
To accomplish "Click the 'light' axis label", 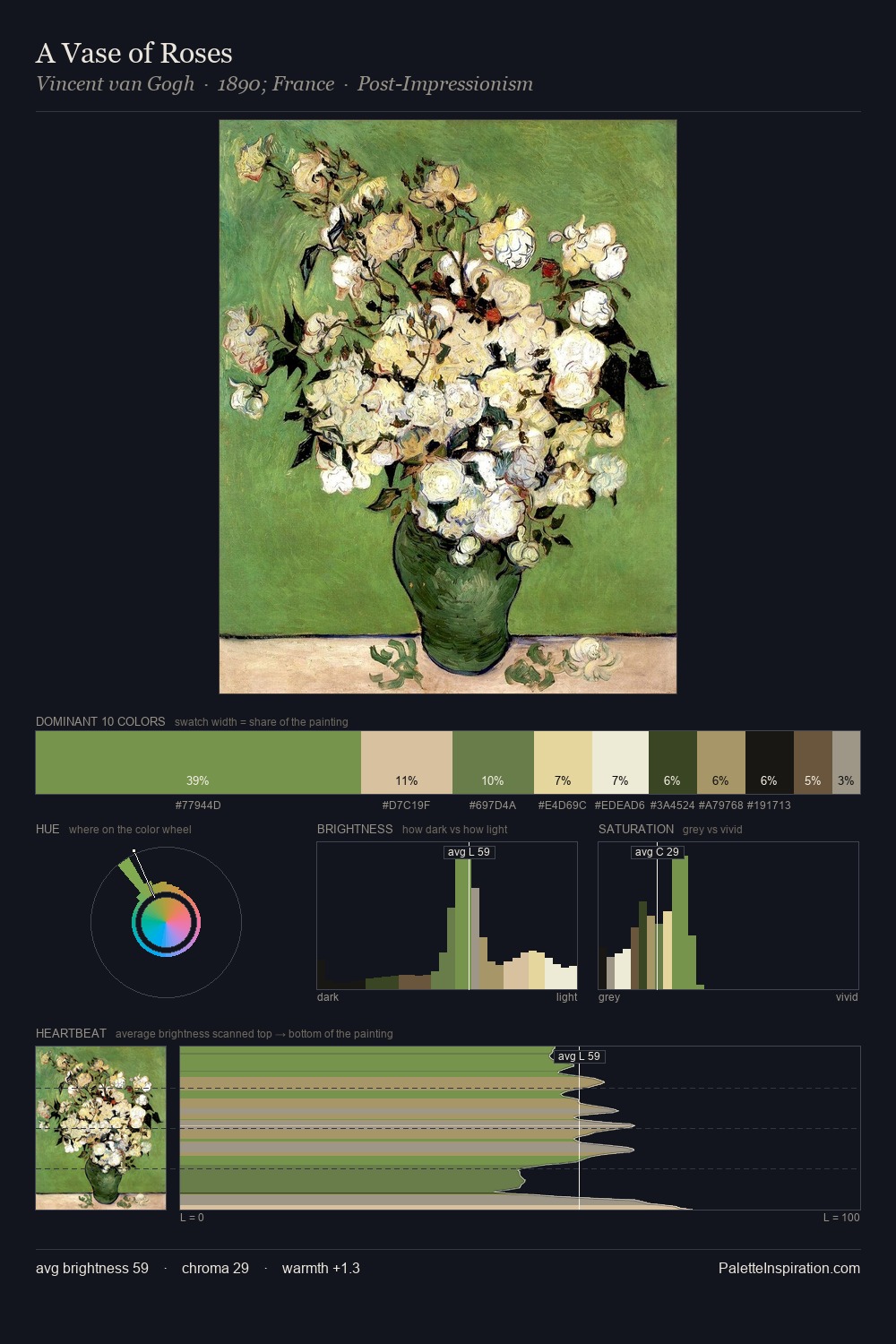I will pos(567,997).
